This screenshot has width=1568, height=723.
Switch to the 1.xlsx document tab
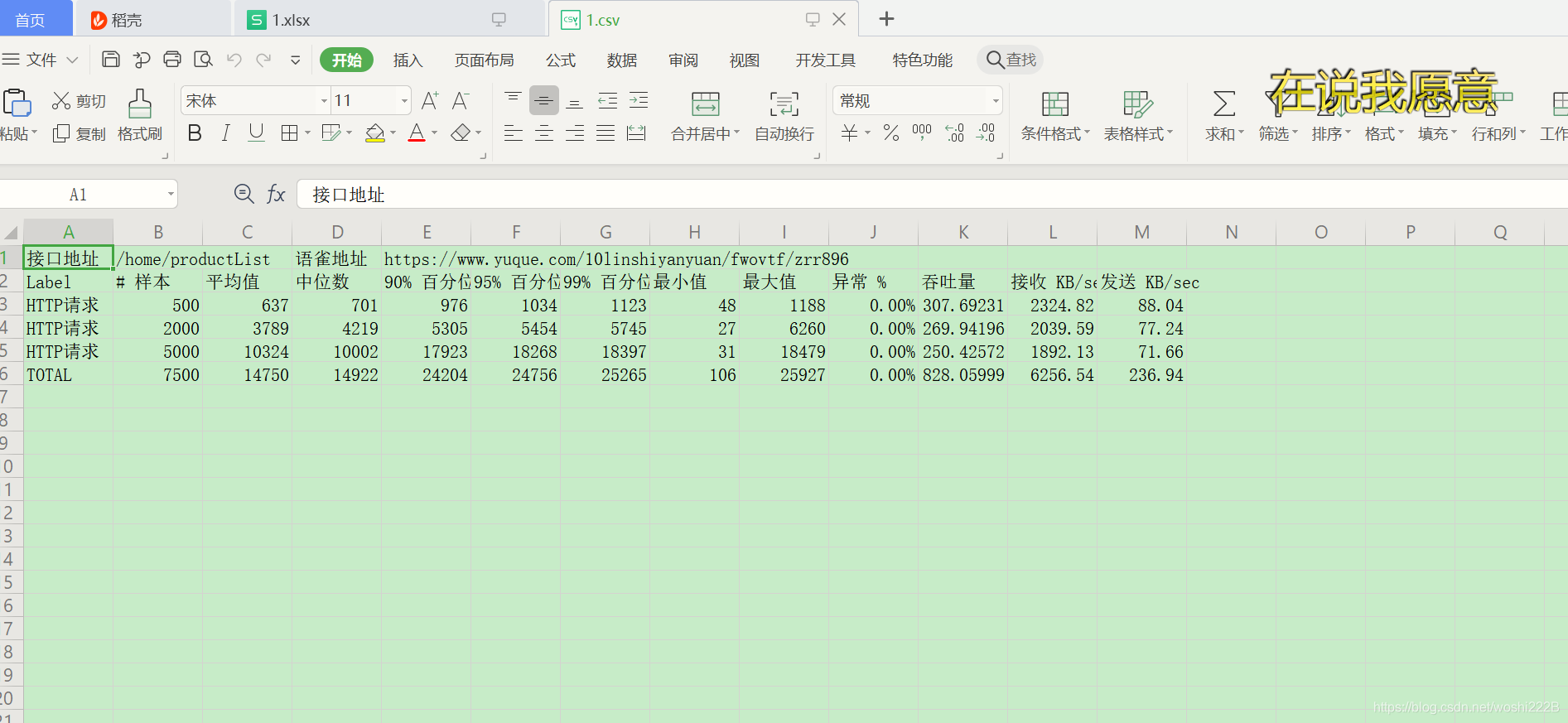(x=389, y=19)
